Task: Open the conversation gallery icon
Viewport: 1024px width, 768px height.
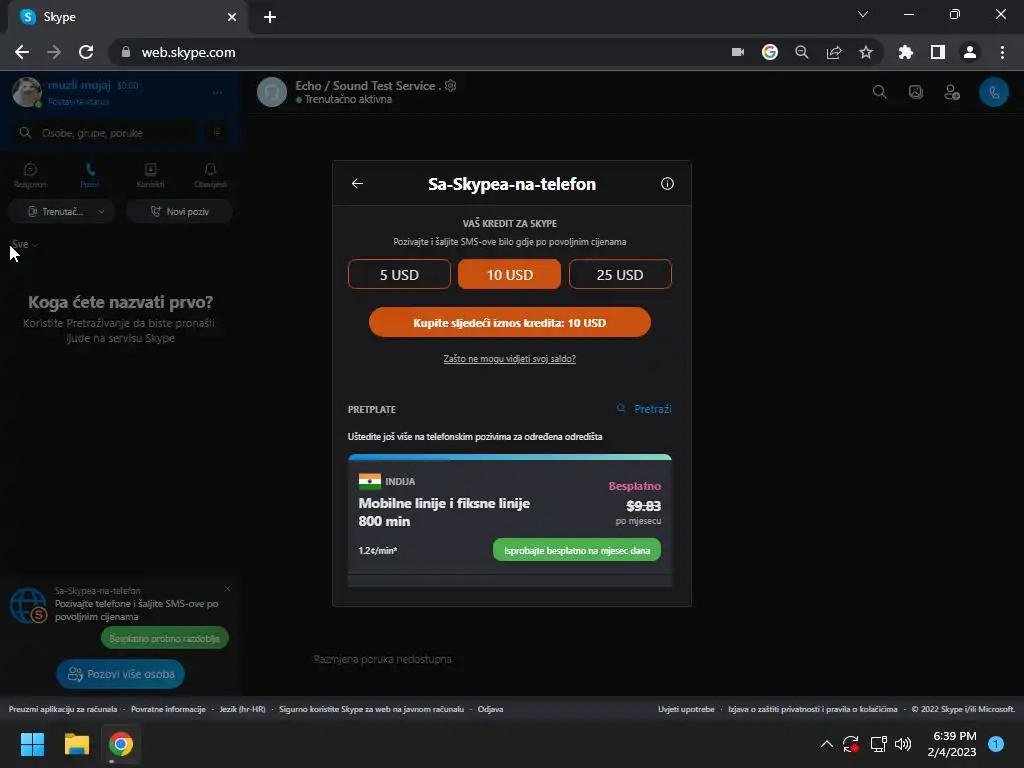Action: click(x=916, y=93)
